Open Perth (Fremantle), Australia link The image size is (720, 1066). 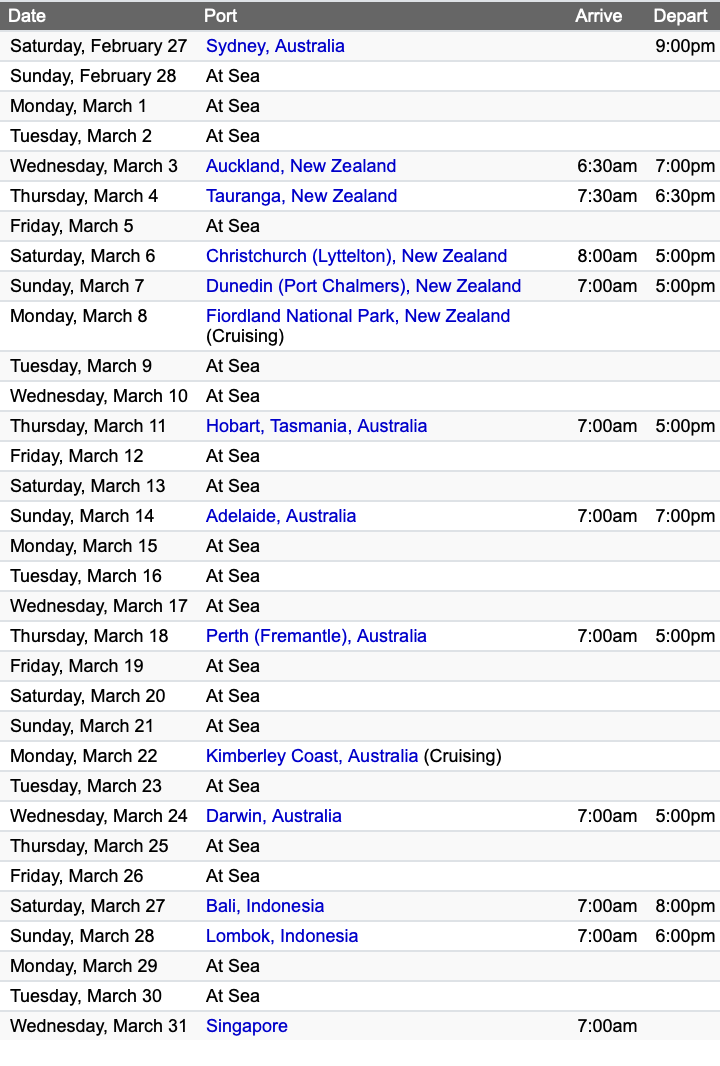(316, 636)
